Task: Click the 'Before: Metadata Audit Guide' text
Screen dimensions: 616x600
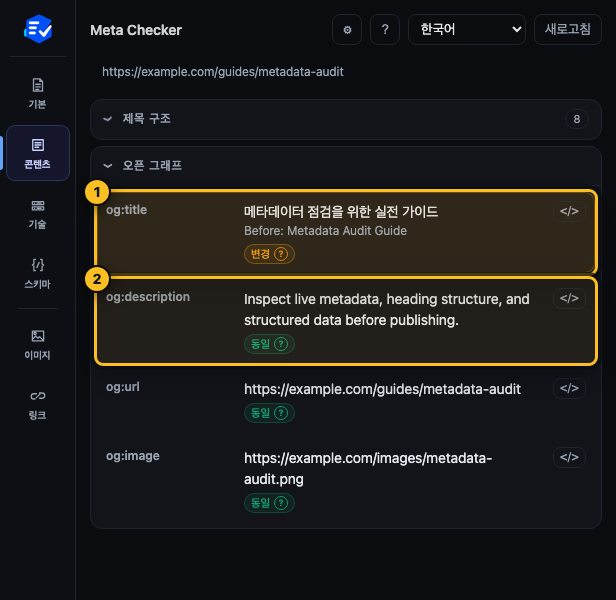Action: pos(325,231)
